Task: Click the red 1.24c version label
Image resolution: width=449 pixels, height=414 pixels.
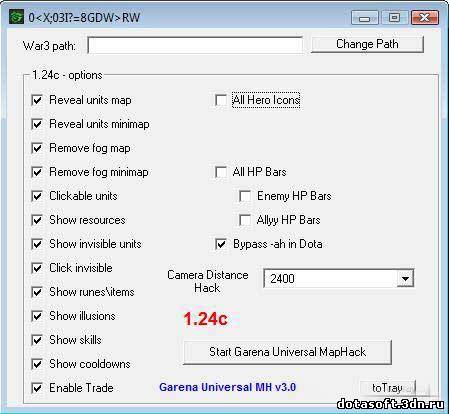Action: click(x=205, y=319)
